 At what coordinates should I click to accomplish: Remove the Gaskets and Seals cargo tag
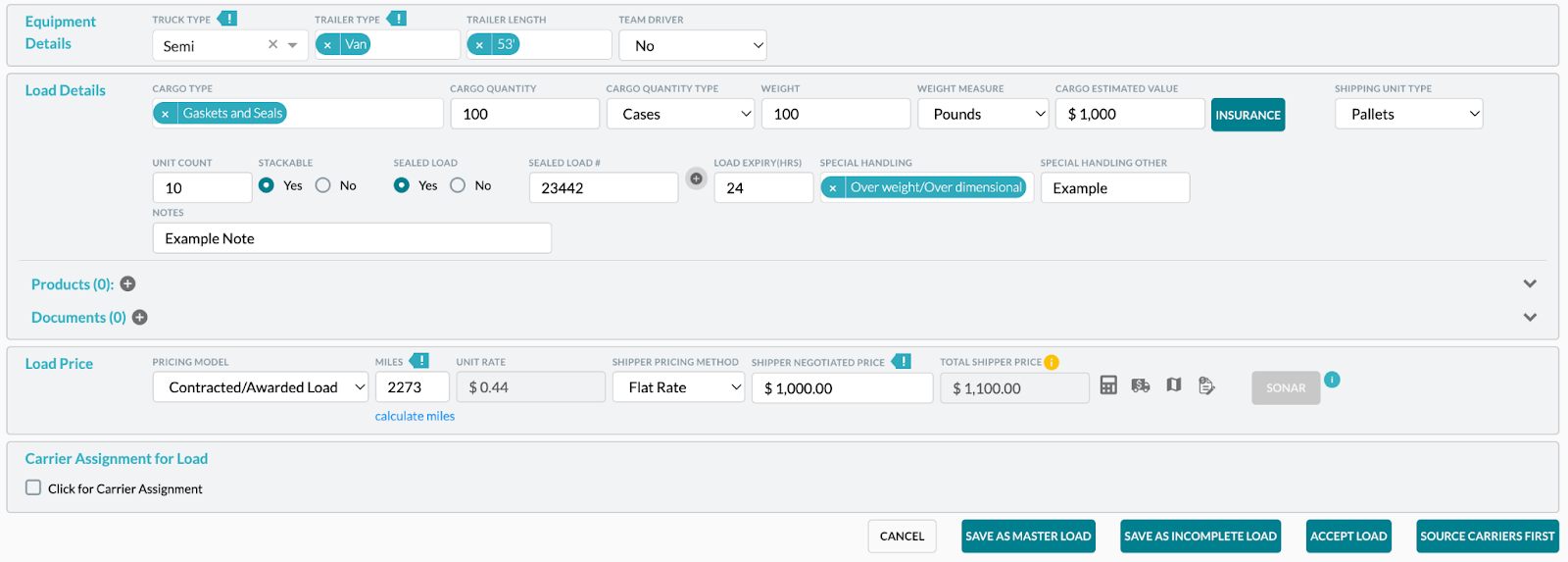pyautogui.click(x=166, y=114)
